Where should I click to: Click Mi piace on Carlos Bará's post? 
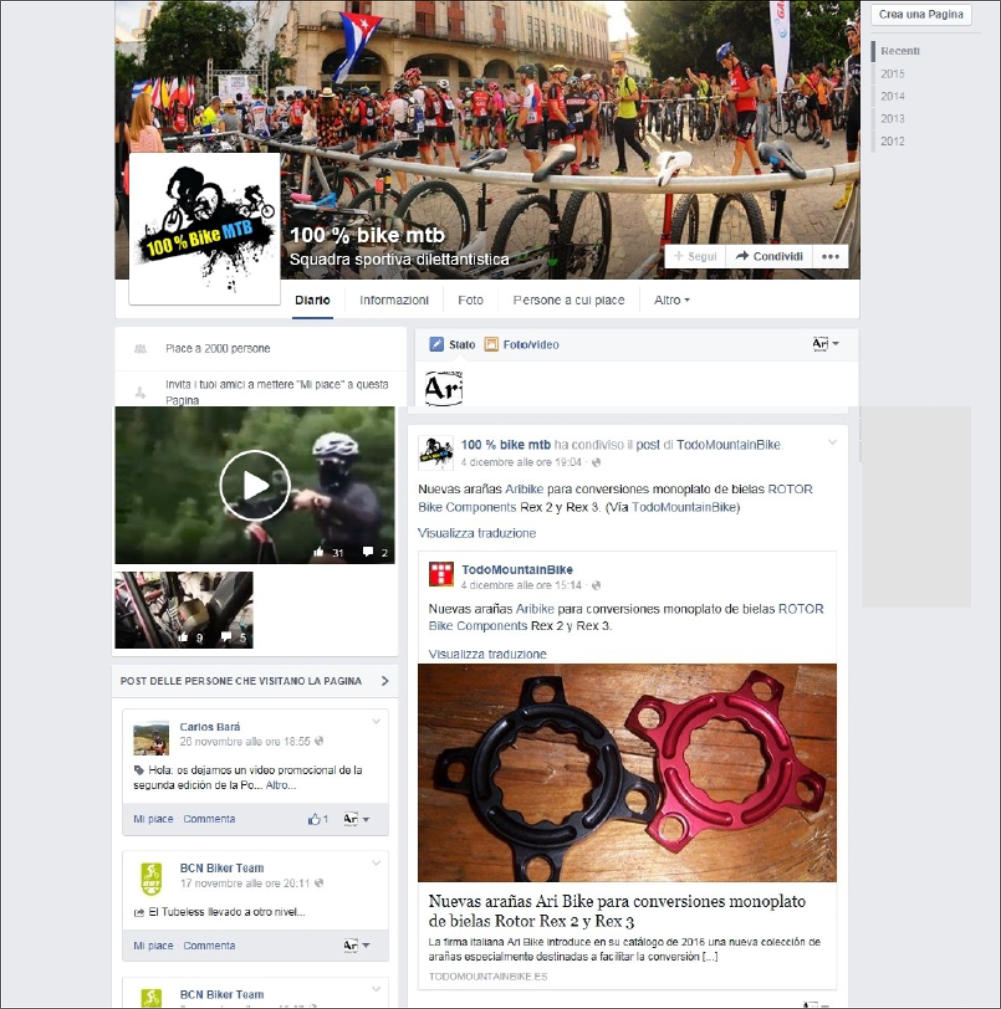point(153,819)
